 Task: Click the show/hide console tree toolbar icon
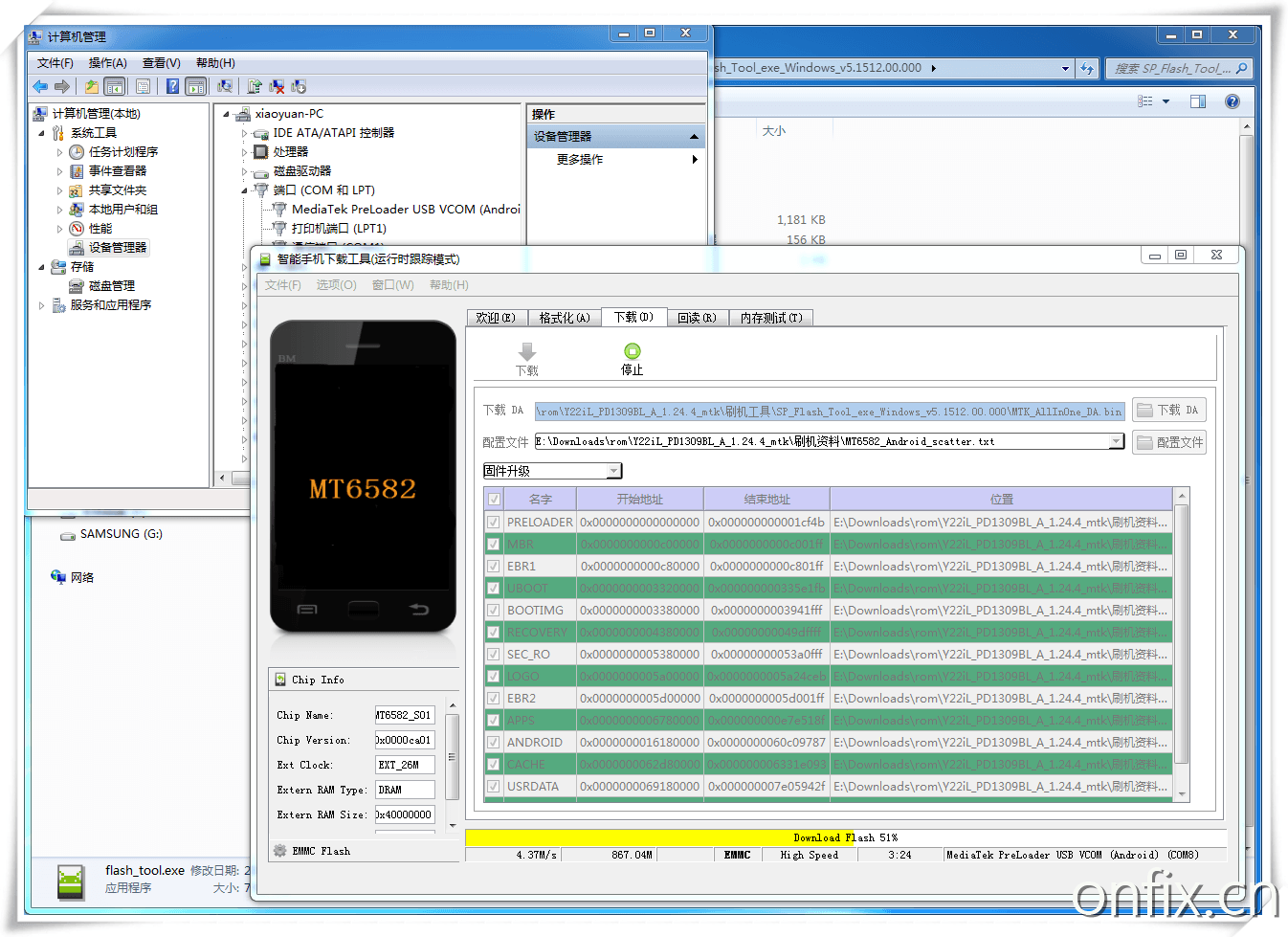[x=115, y=86]
